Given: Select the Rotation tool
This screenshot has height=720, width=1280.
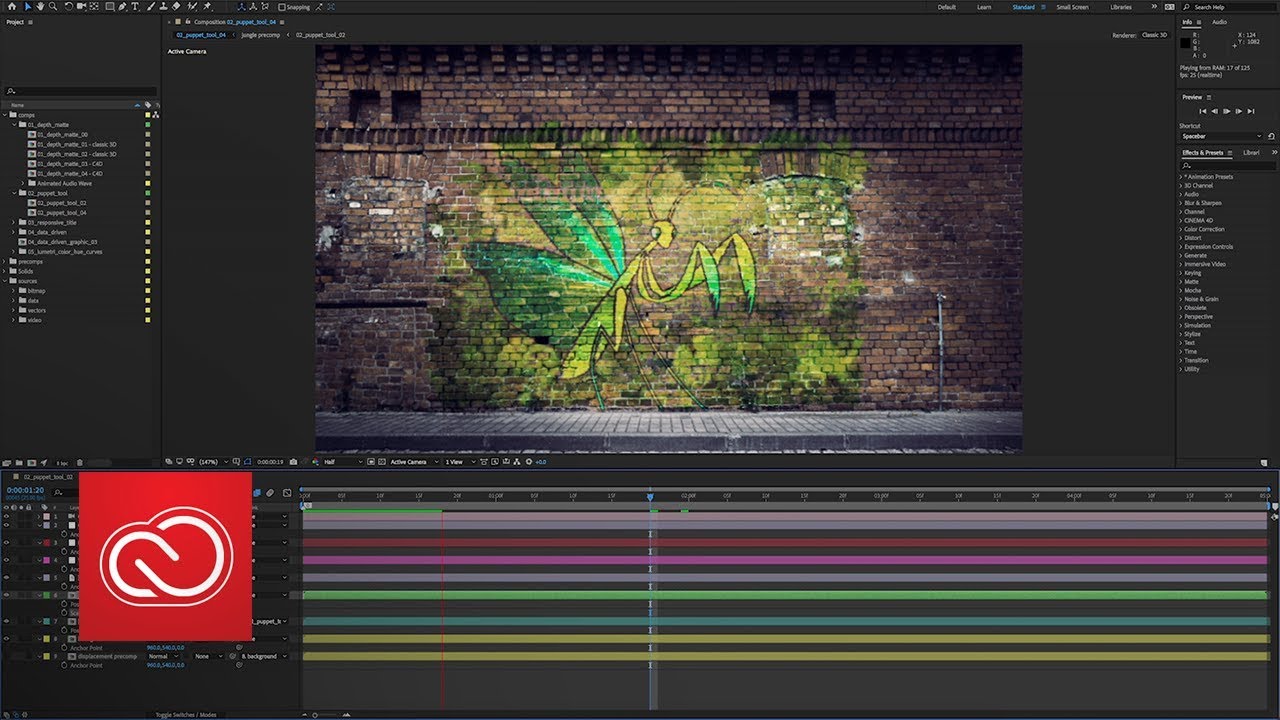Looking at the screenshot, I should [x=68, y=6].
